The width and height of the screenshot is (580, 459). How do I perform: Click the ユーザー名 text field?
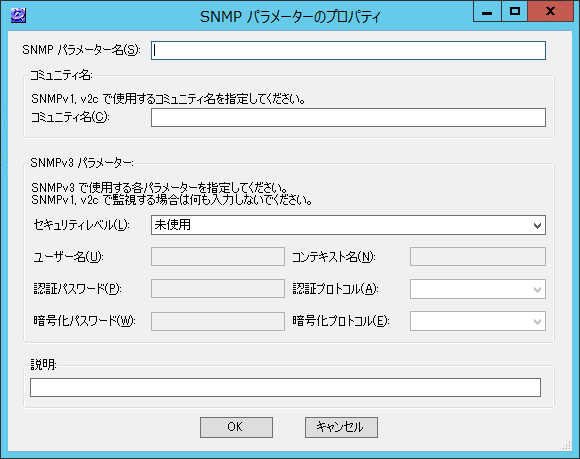(x=218, y=256)
